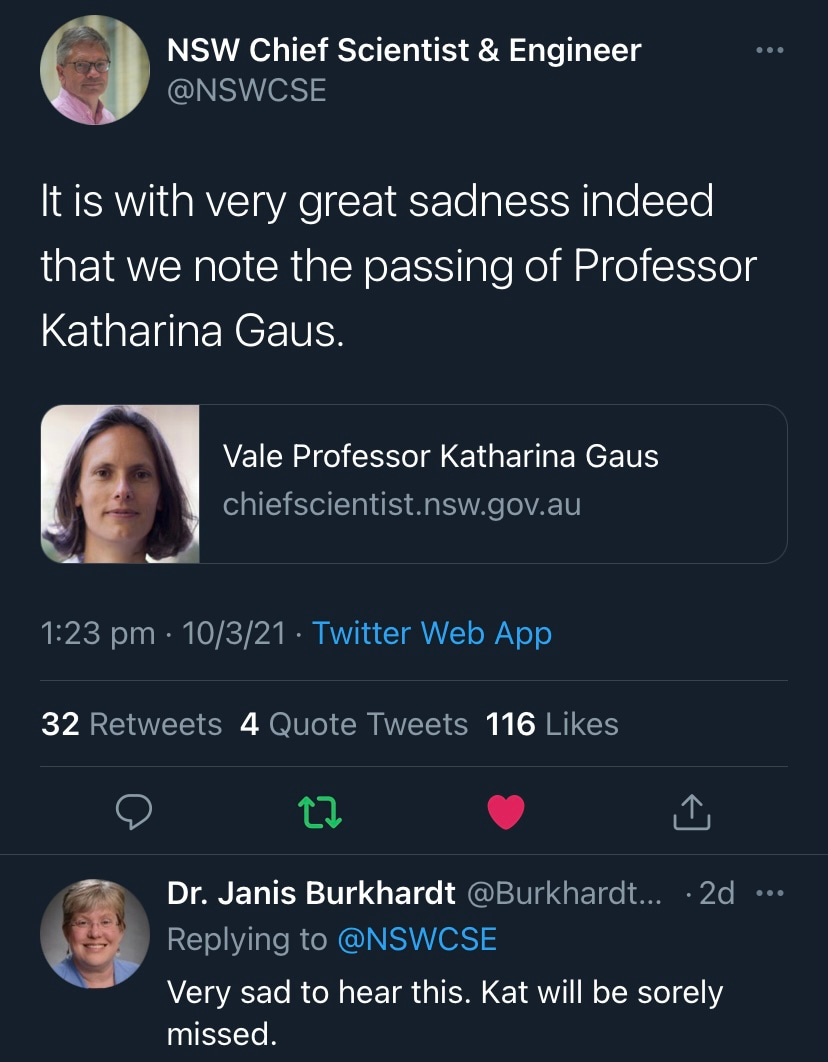Unlike the tweet via red heart
The height and width of the screenshot is (1062, 828).
[505, 814]
